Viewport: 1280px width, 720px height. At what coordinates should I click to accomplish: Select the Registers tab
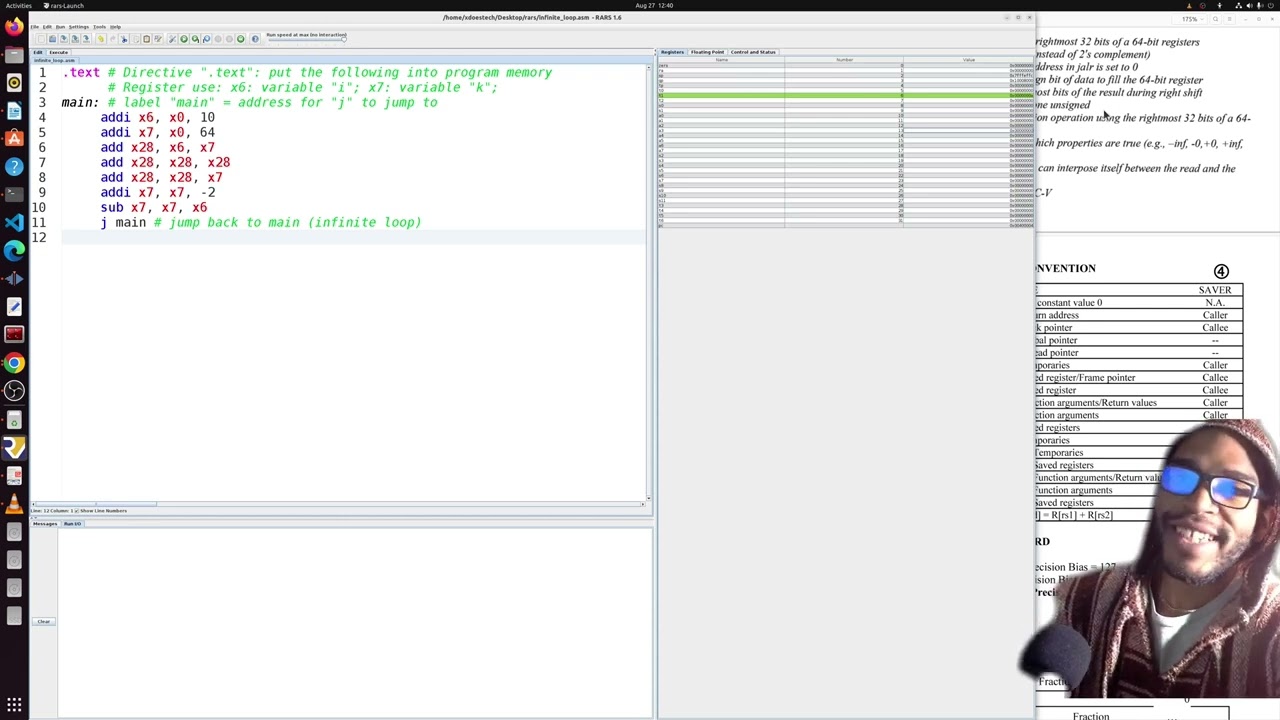coord(672,52)
